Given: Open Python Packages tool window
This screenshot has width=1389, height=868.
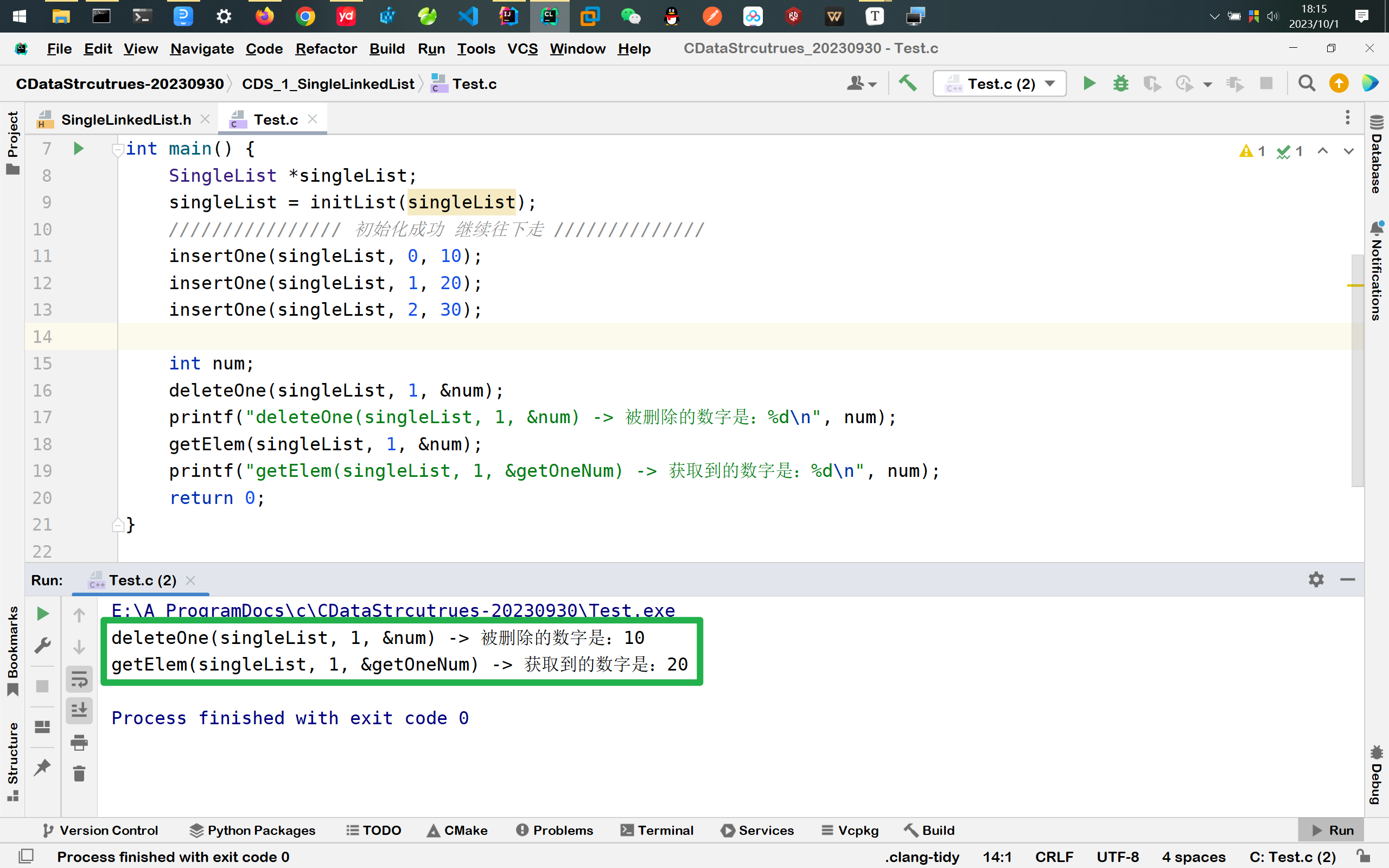Looking at the screenshot, I should (x=252, y=830).
